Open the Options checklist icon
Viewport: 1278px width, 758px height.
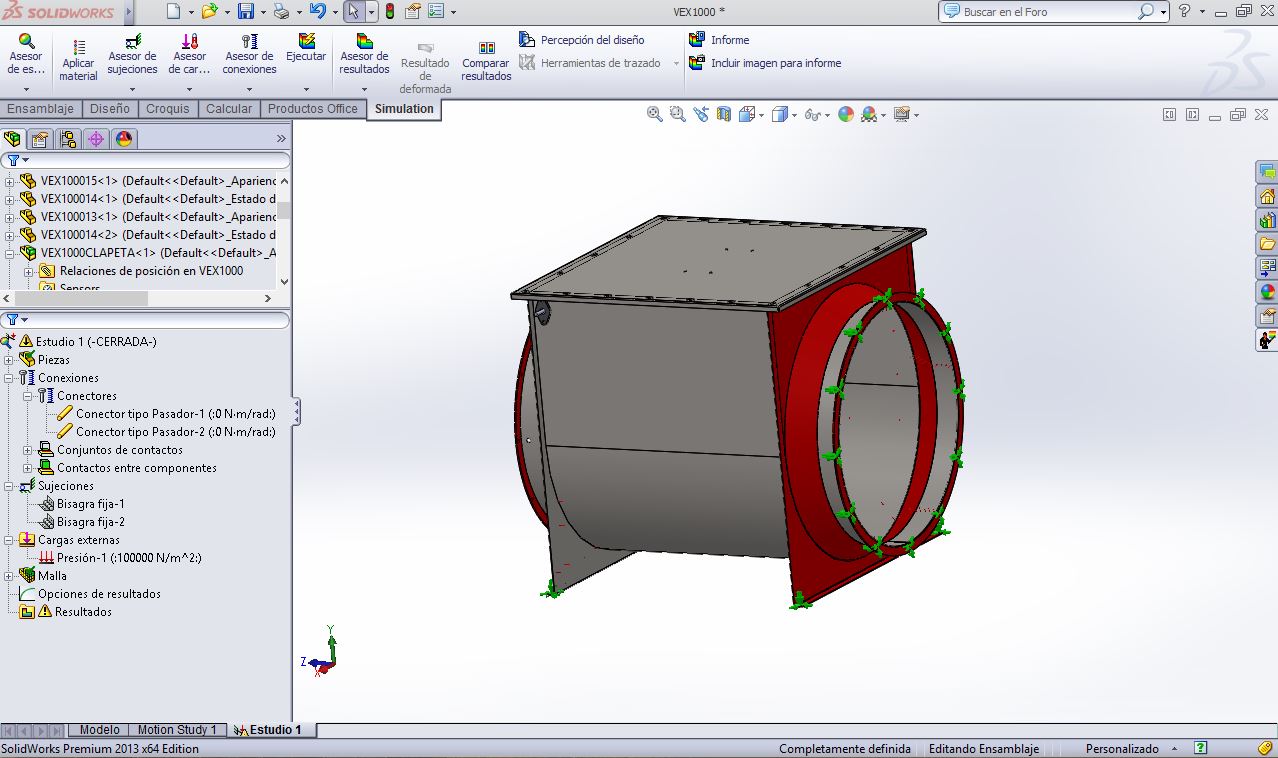[x=436, y=12]
